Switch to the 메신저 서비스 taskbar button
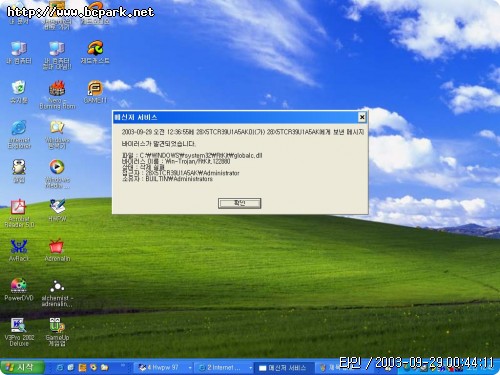This screenshot has height=375, width=500. pos(284,368)
